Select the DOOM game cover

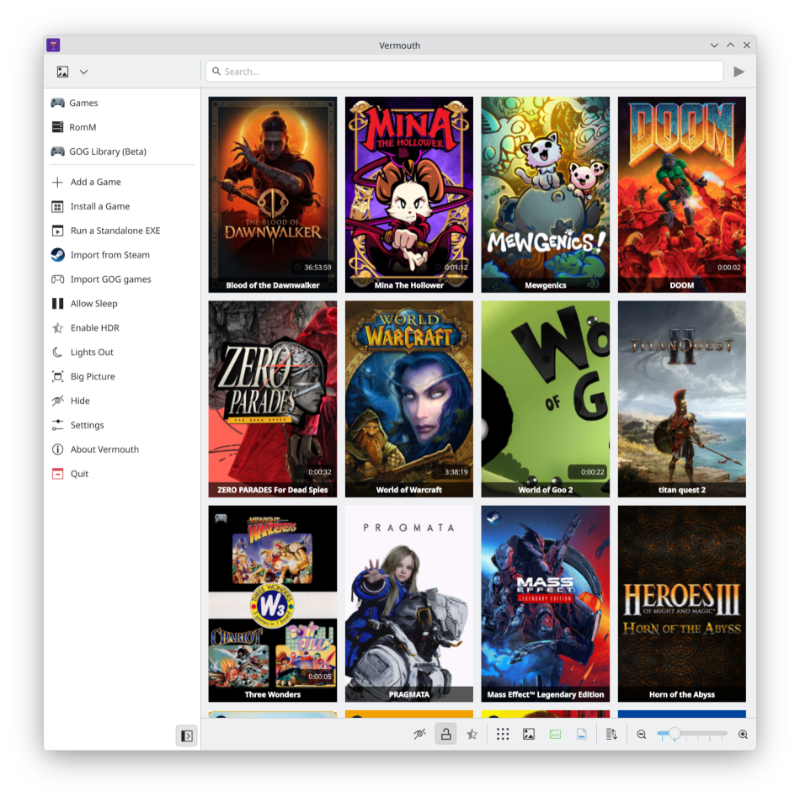pyautogui.click(x=682, y=194)
